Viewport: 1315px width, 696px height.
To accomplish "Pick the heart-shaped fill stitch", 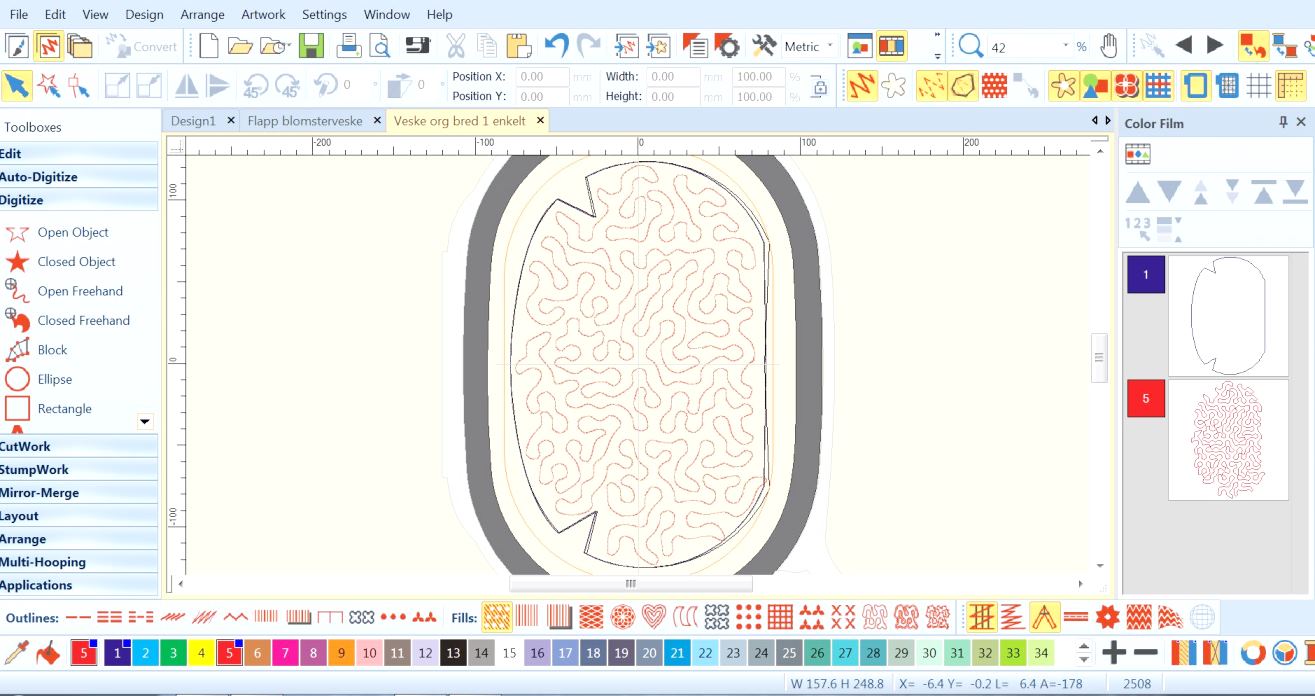I will coord(653,617).
